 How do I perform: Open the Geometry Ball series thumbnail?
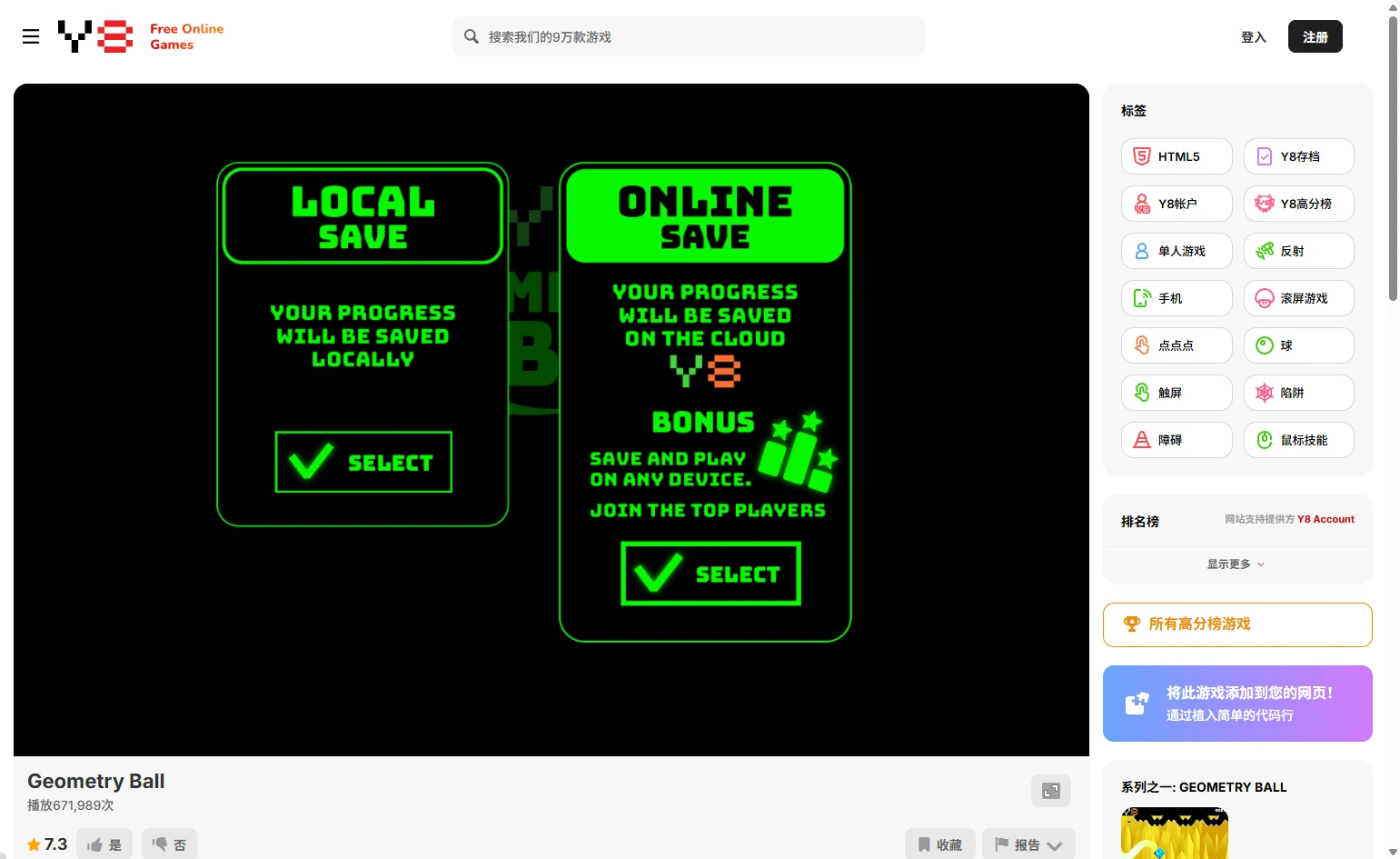click(x=1174, y=834)
